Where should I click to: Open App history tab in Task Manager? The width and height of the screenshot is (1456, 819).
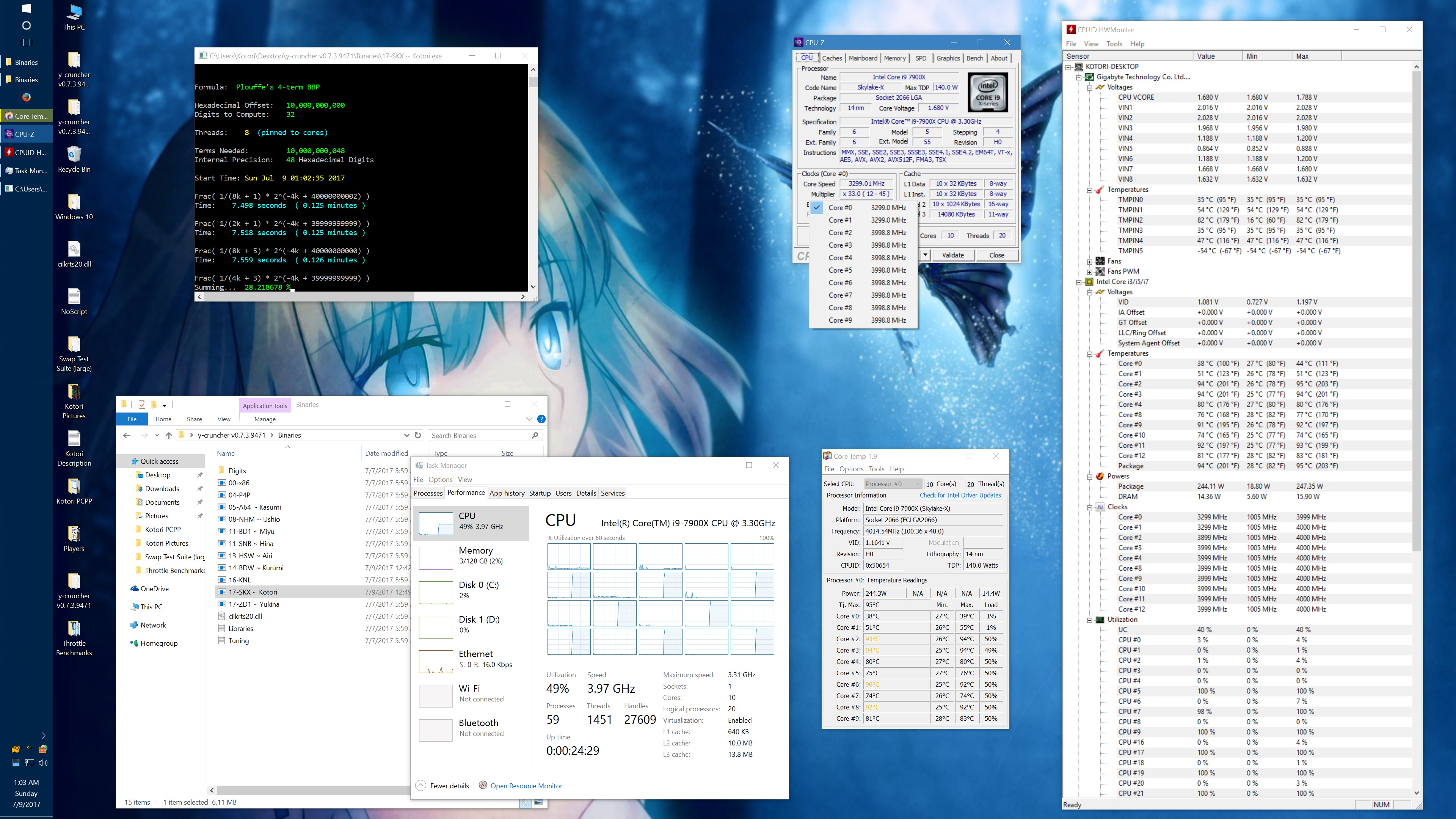(x=507, y=493)
